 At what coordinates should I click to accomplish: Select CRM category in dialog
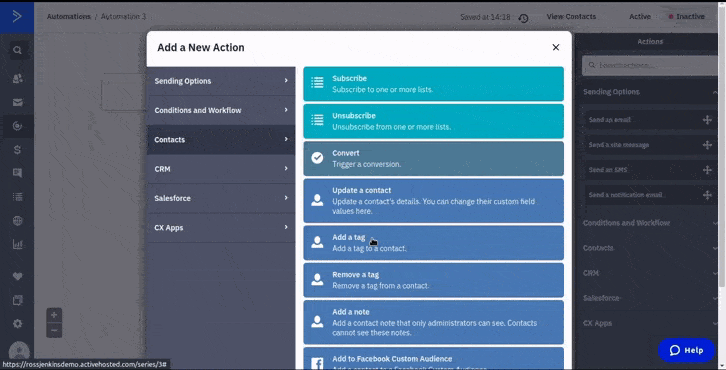tap(221, 169)
